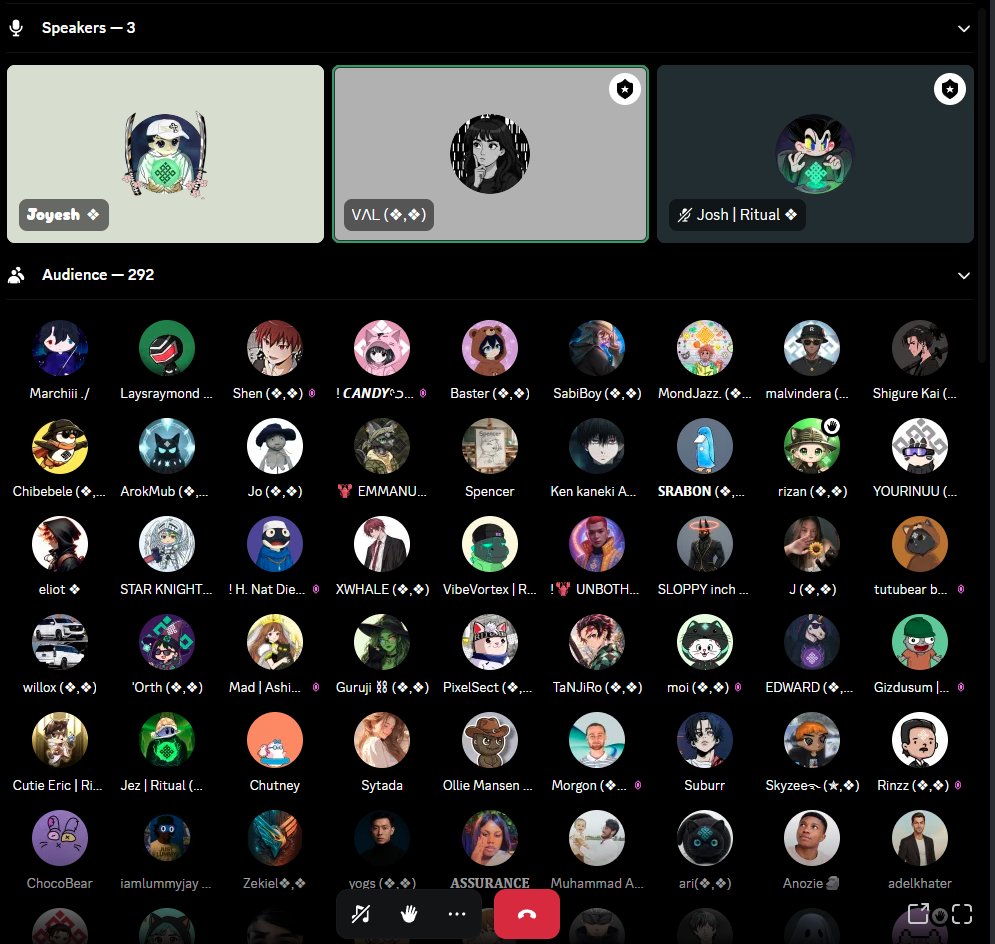
Task: Open malvindera's avatar
Action: click(812, 348)
